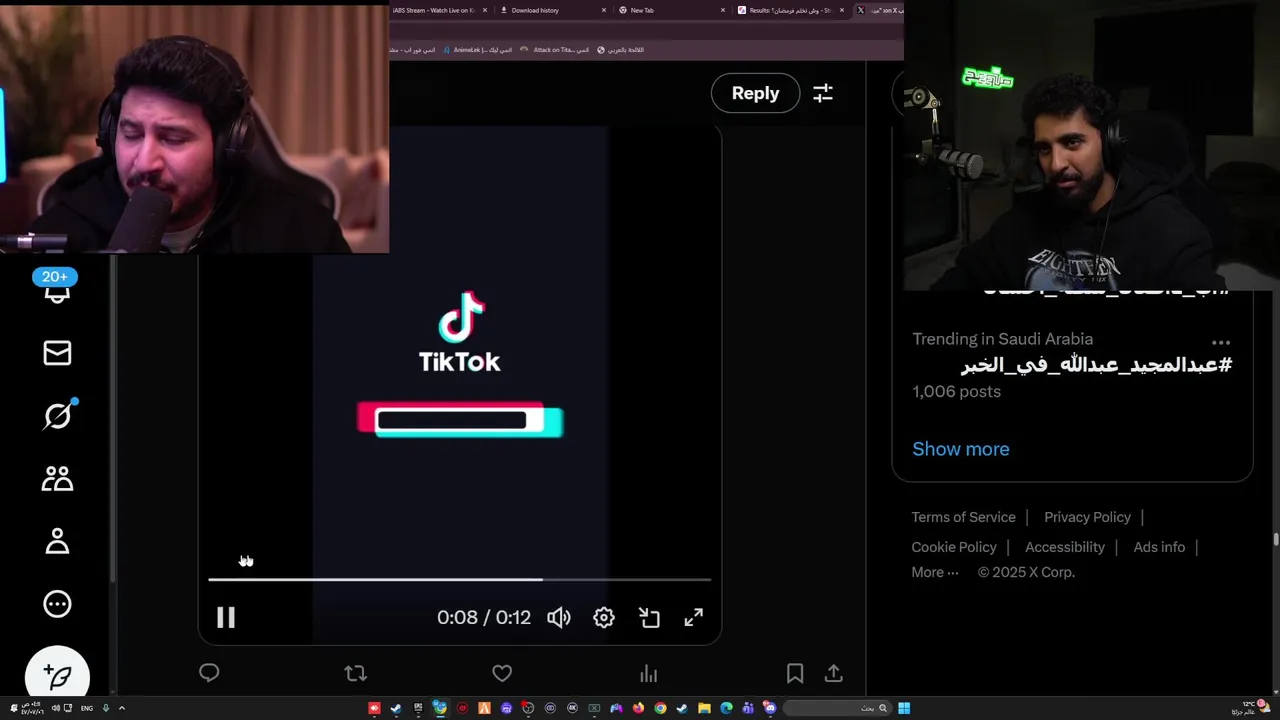Open the القائمة بالعربي bookmark
The height and width of the screenshot is (720, 1280).
pyautogui.click(x=620, y=49)
